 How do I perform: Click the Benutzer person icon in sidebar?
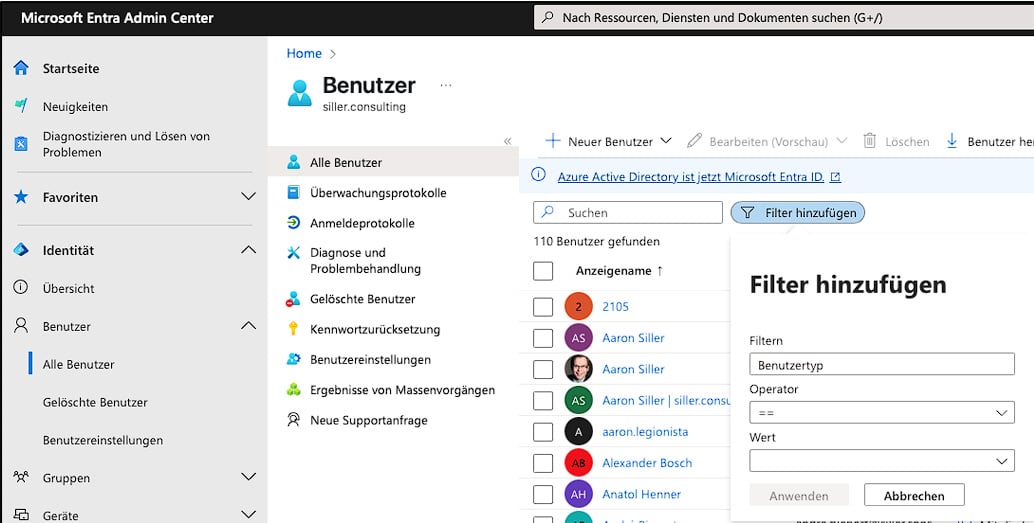coord(21,325)
